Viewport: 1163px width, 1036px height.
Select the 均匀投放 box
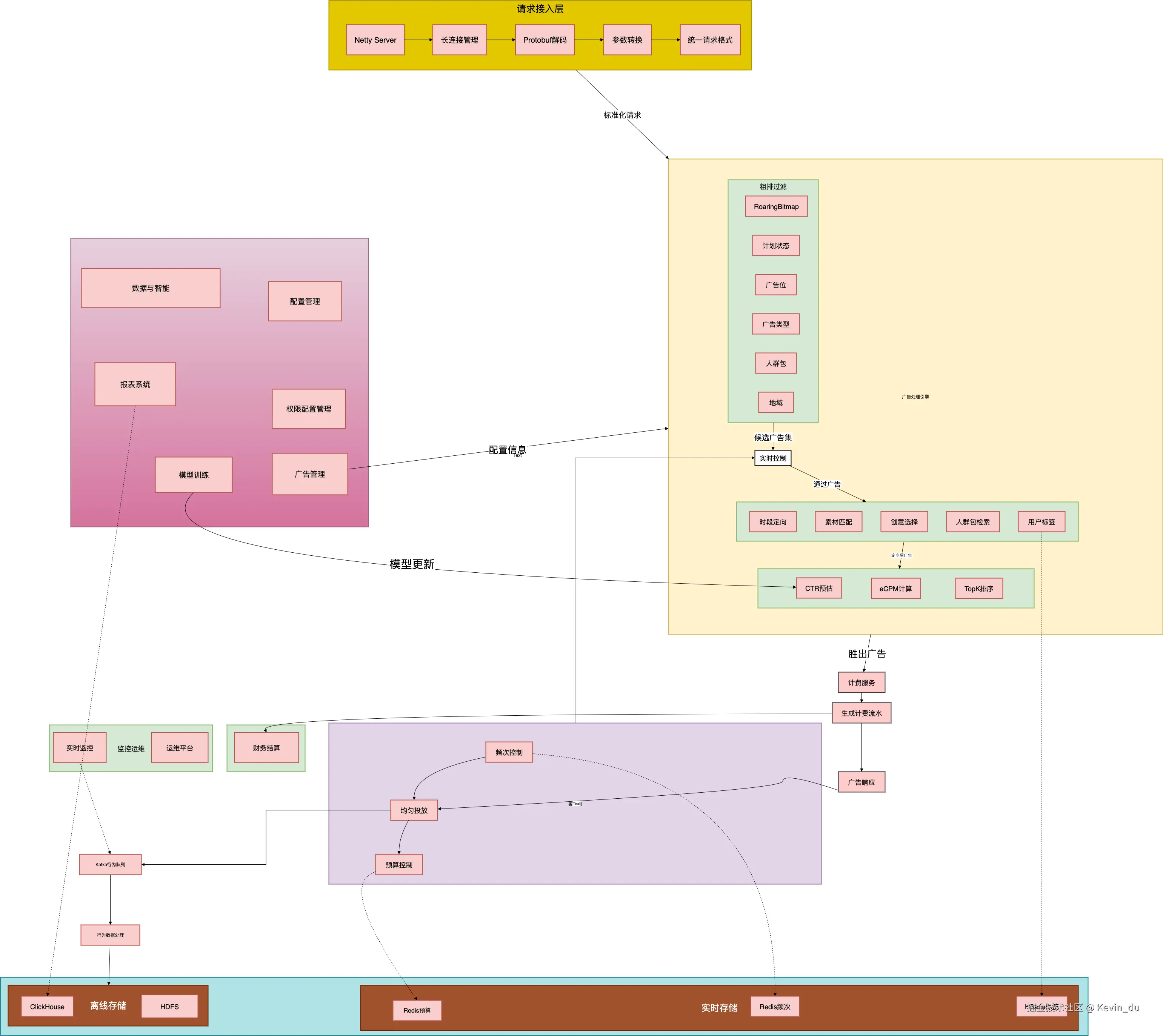[414, 811]
